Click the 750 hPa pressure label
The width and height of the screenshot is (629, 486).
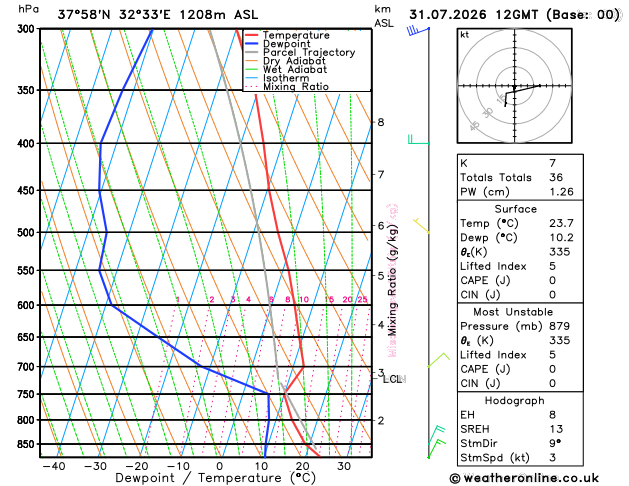28,394
